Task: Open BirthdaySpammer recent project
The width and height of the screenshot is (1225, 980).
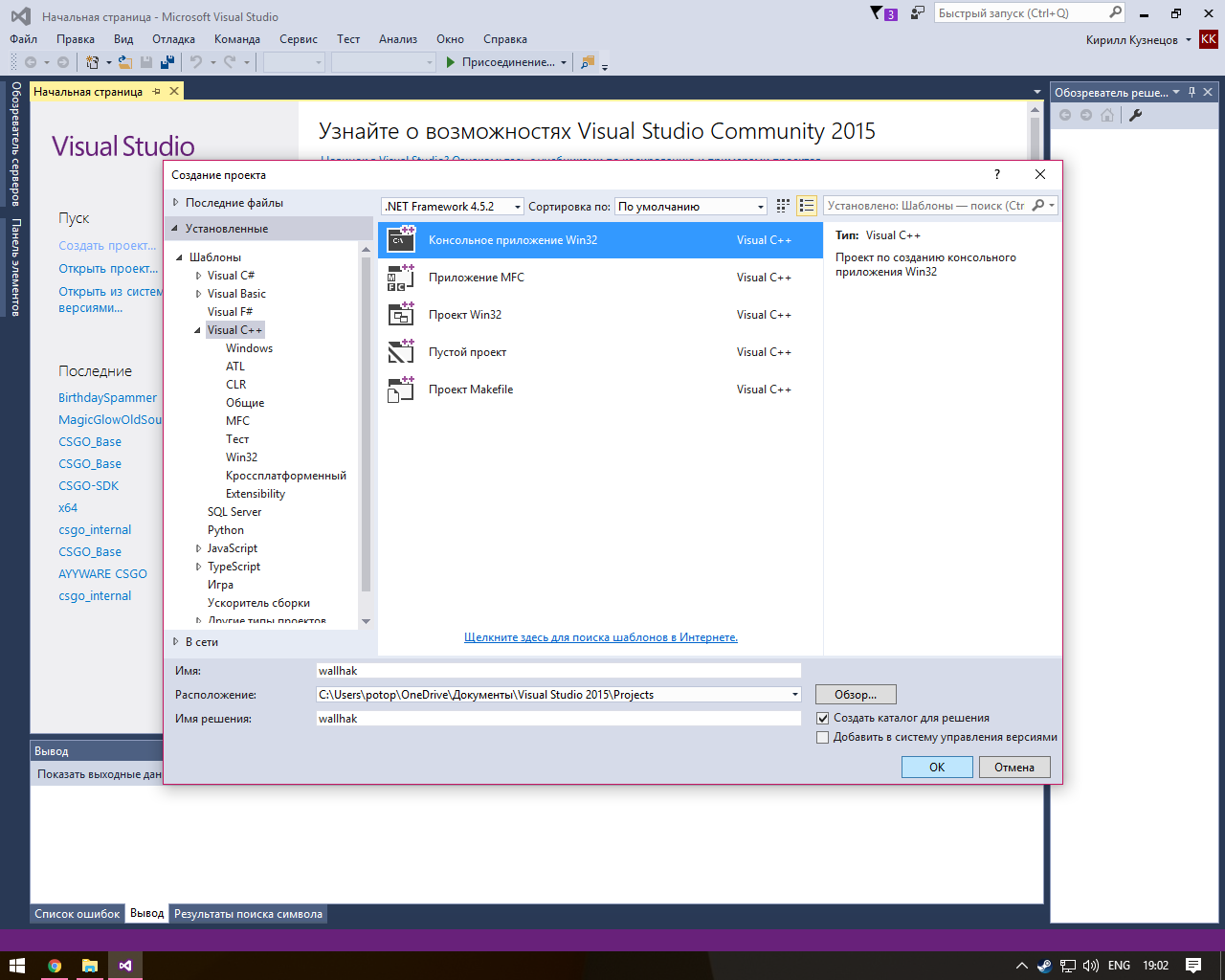Action: [107, 397]
